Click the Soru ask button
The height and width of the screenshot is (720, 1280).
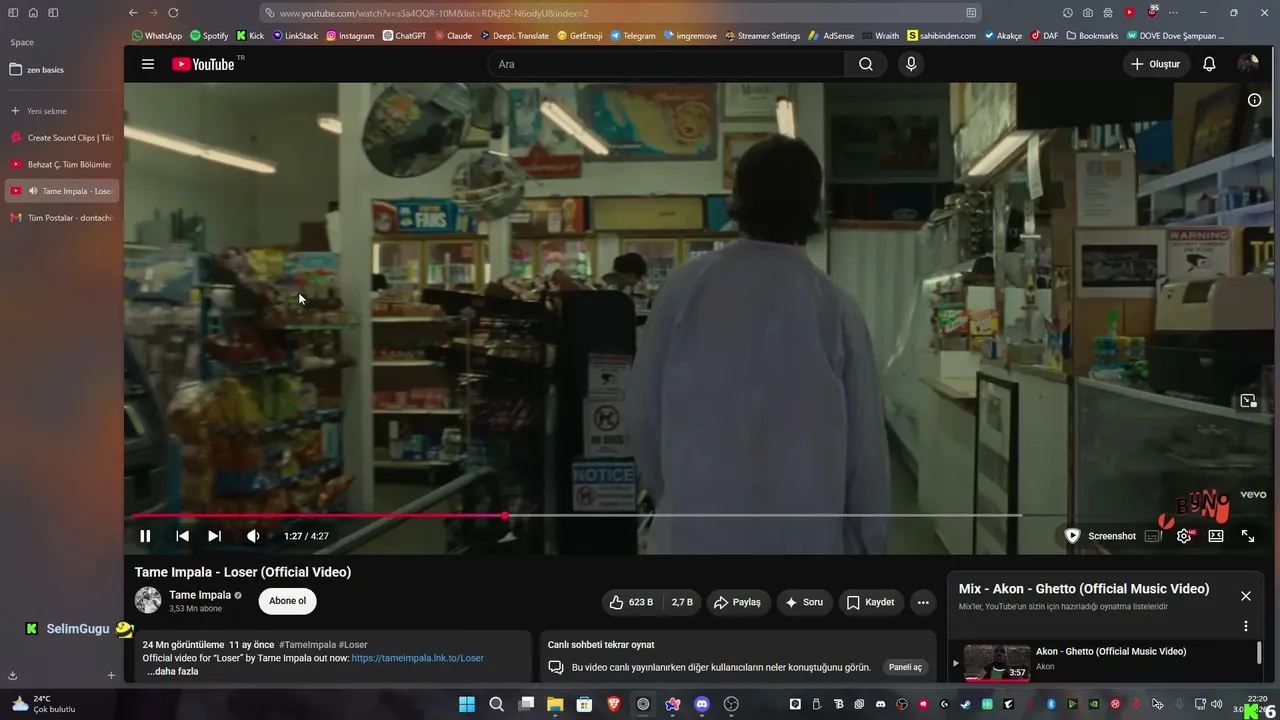[804, 602]
